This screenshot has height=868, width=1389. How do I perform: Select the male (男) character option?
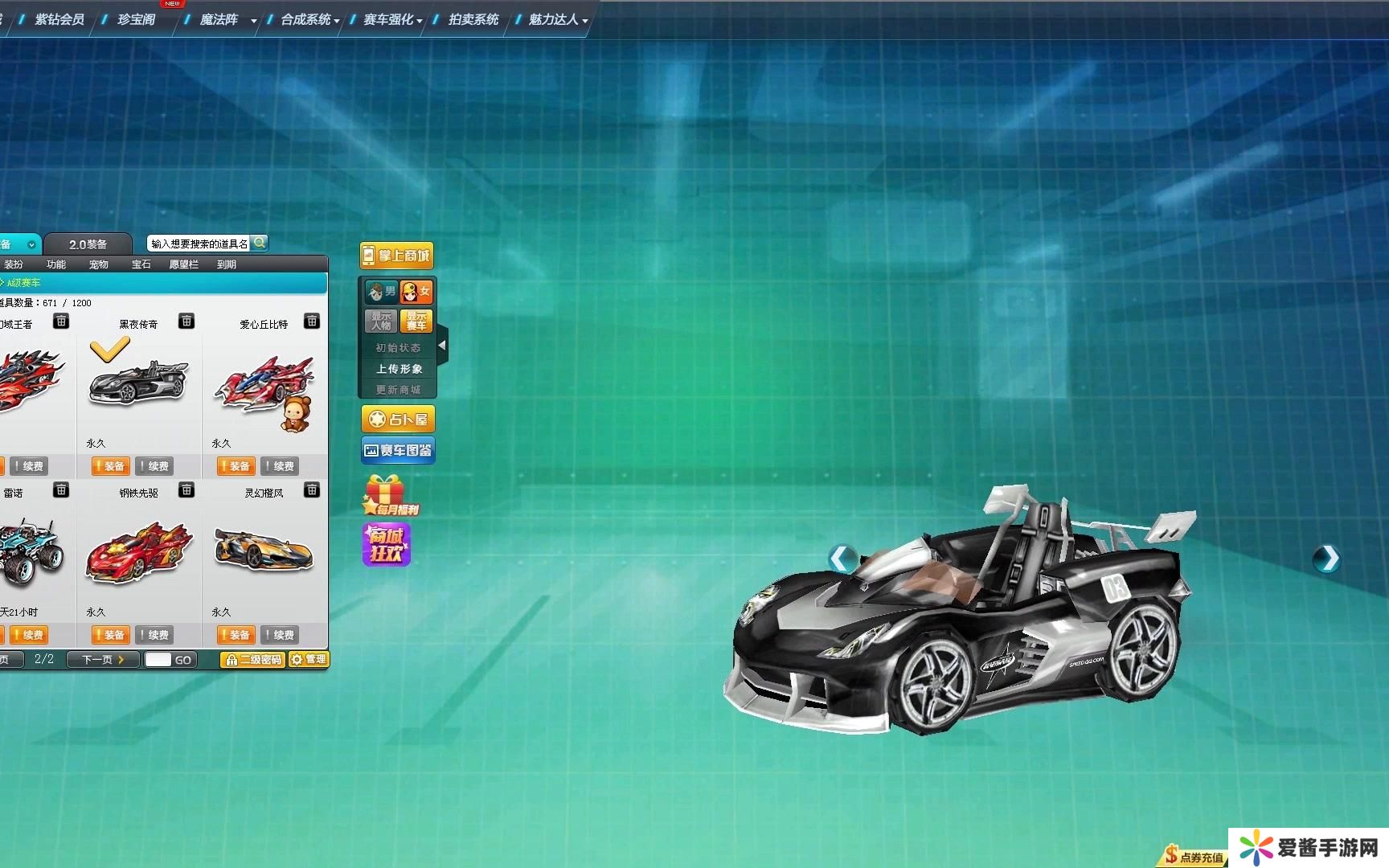pos(382,291)
